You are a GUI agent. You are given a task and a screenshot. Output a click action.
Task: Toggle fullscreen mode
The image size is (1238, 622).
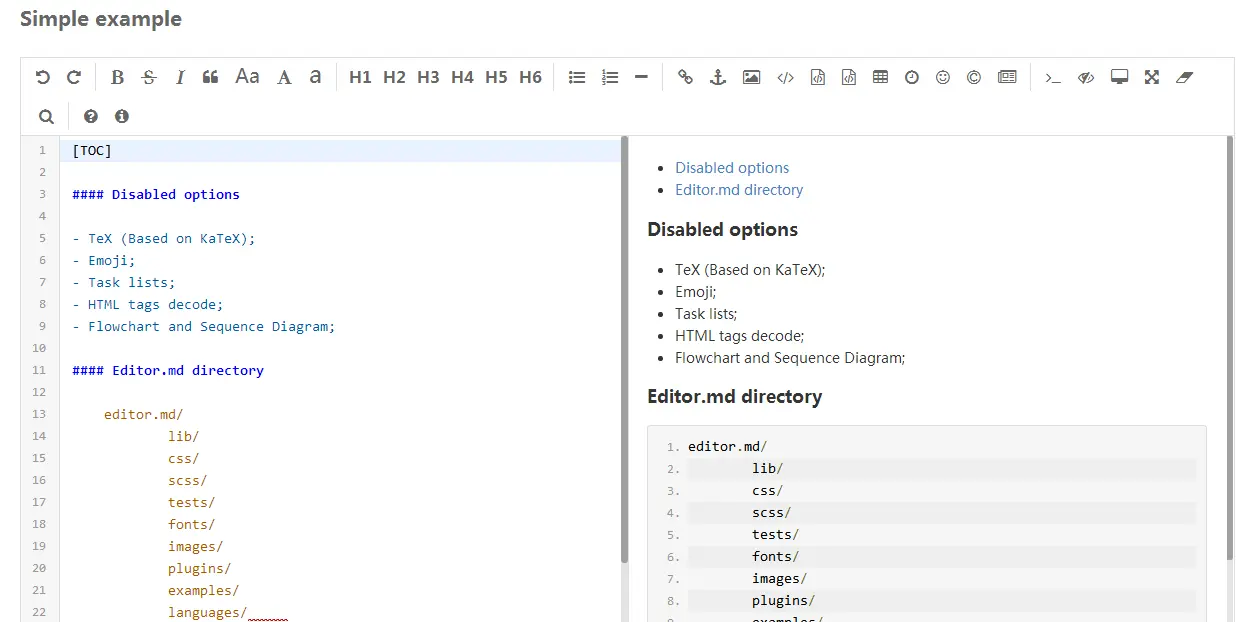tap(1152, 77)
